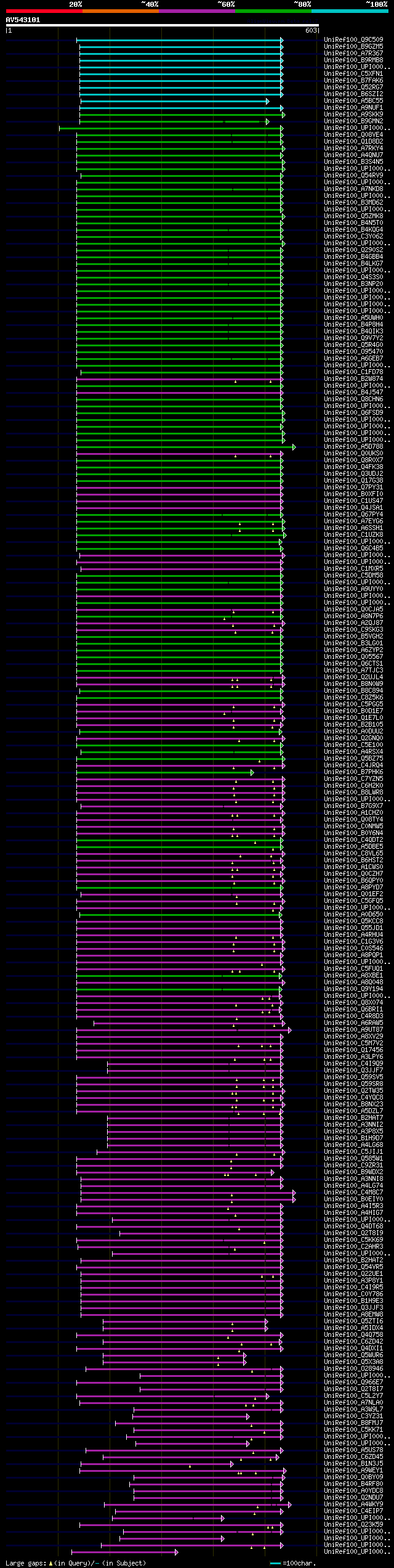Select hit label UniRef100_A8PQP1

[353, 955]
